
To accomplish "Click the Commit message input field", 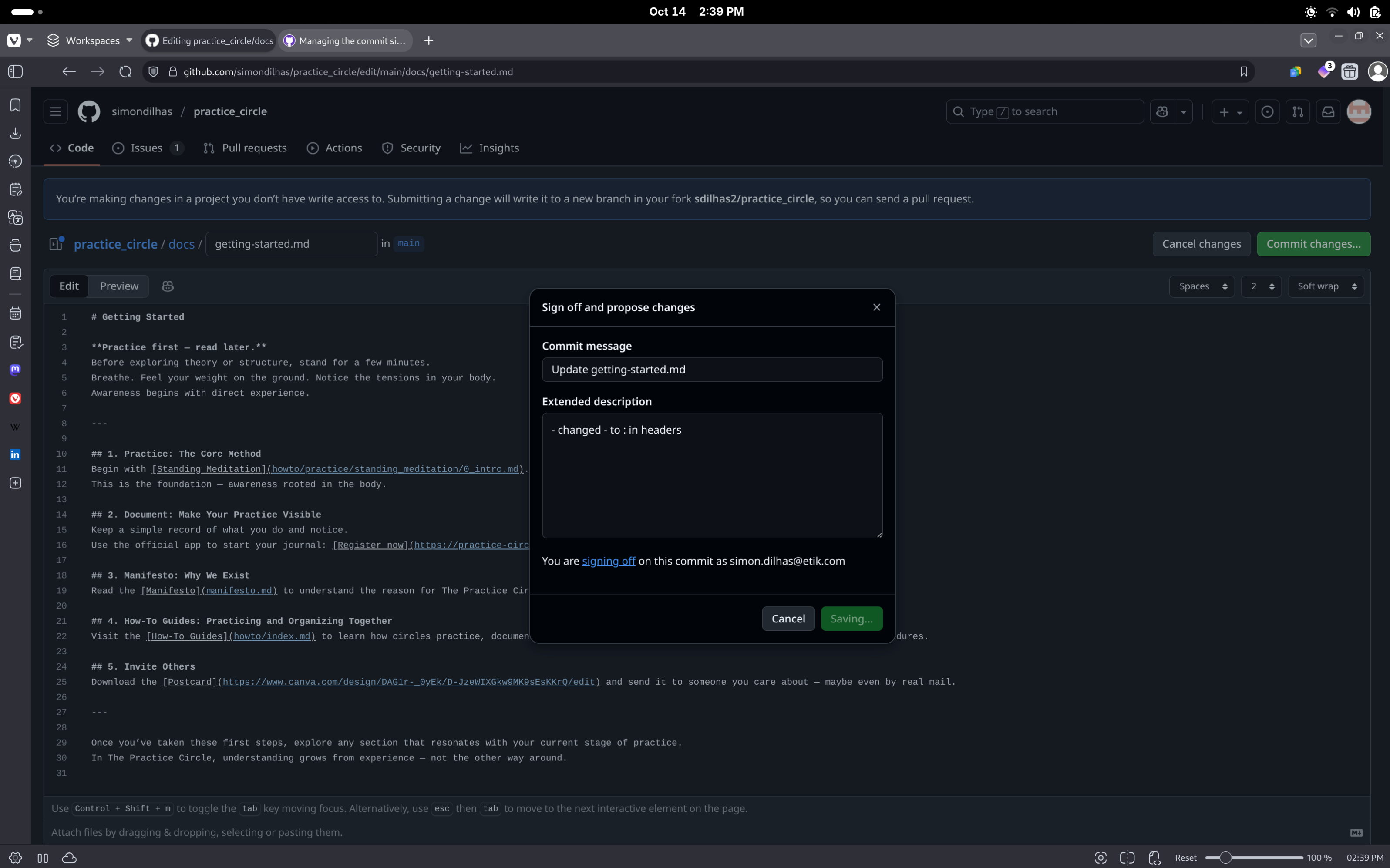I will click(712, 370).
